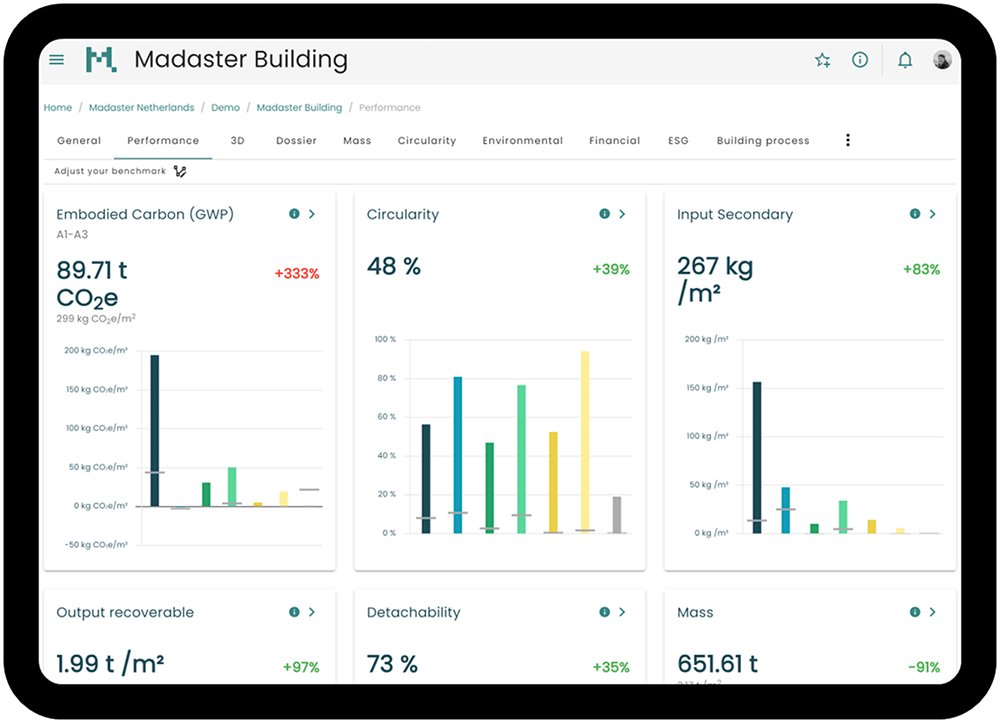This screenshot has width=1000, height=723.
Task: Mark building as favorite with star icon
Action: (822, 60)
